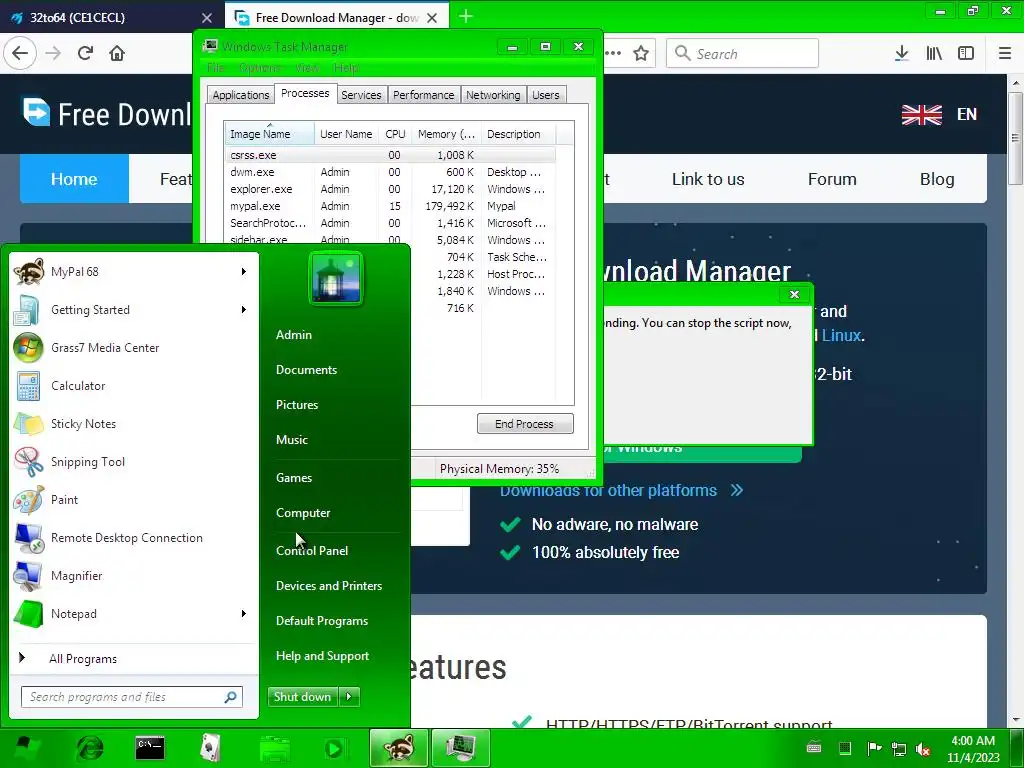Viewport: 1024px width, 768px height.
Task: Open Paint from the Start menu
Action: click(x=64, y=499)
